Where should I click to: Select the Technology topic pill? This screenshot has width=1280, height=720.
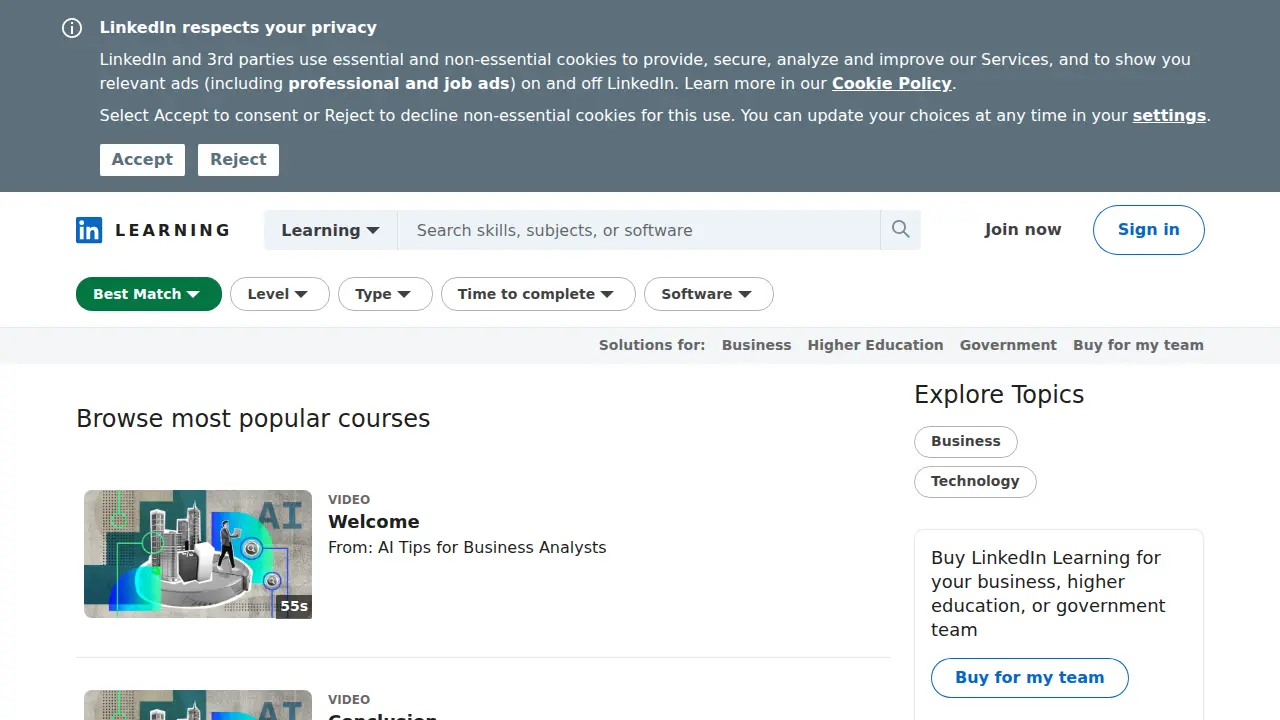click(x=975, y=481)
